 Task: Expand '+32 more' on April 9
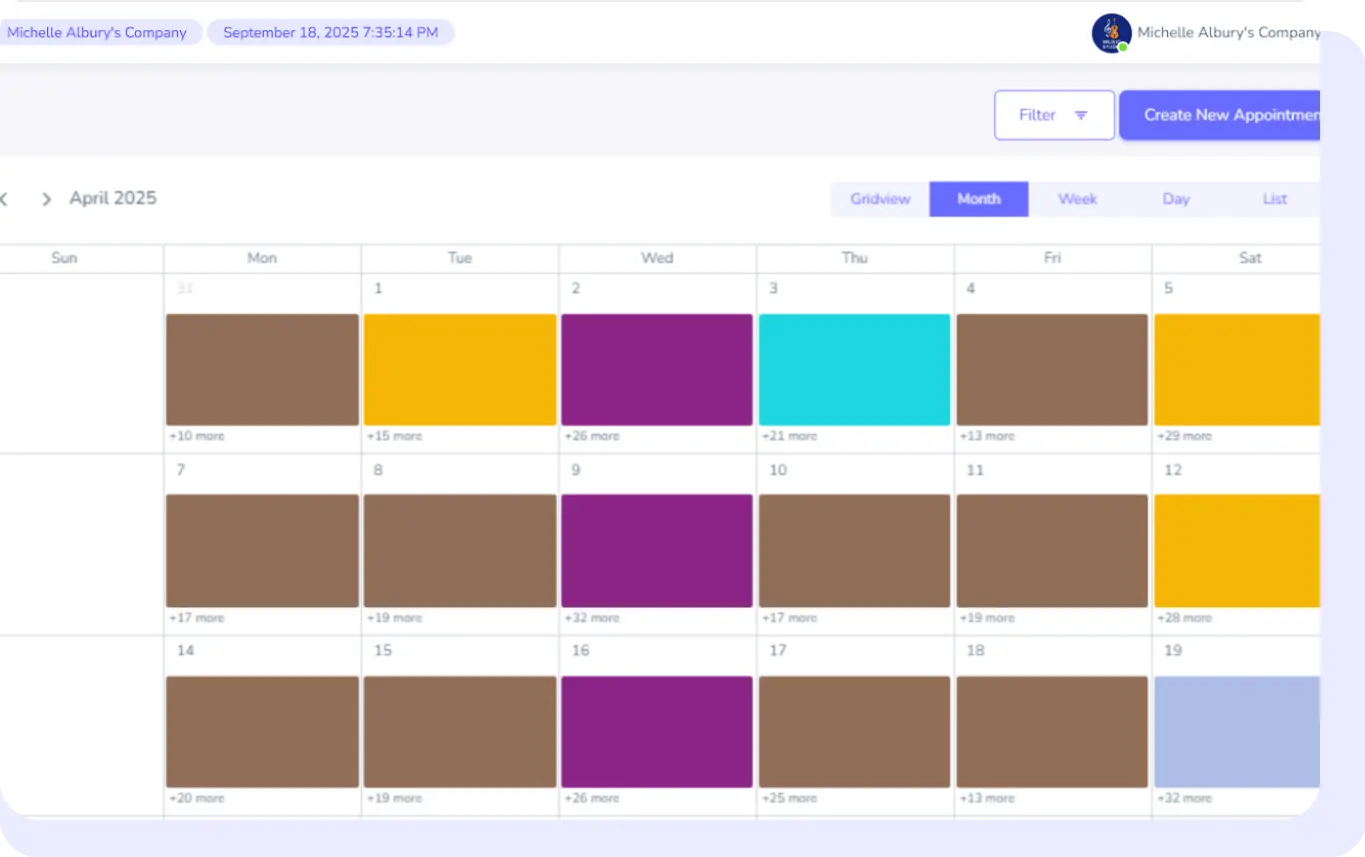[x=592, y=618]
